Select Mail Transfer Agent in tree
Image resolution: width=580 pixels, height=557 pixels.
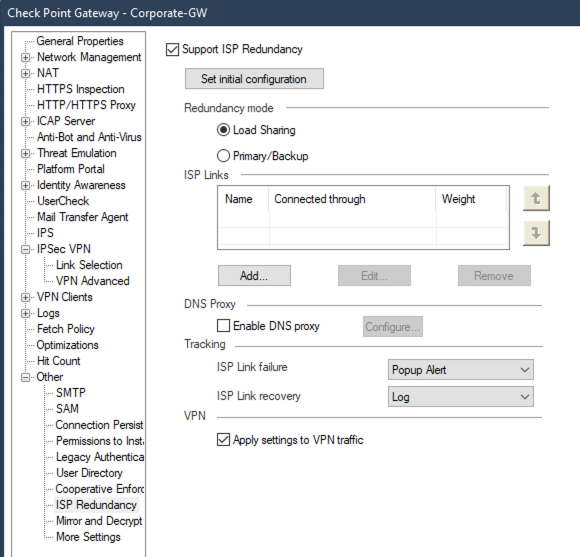82,217
